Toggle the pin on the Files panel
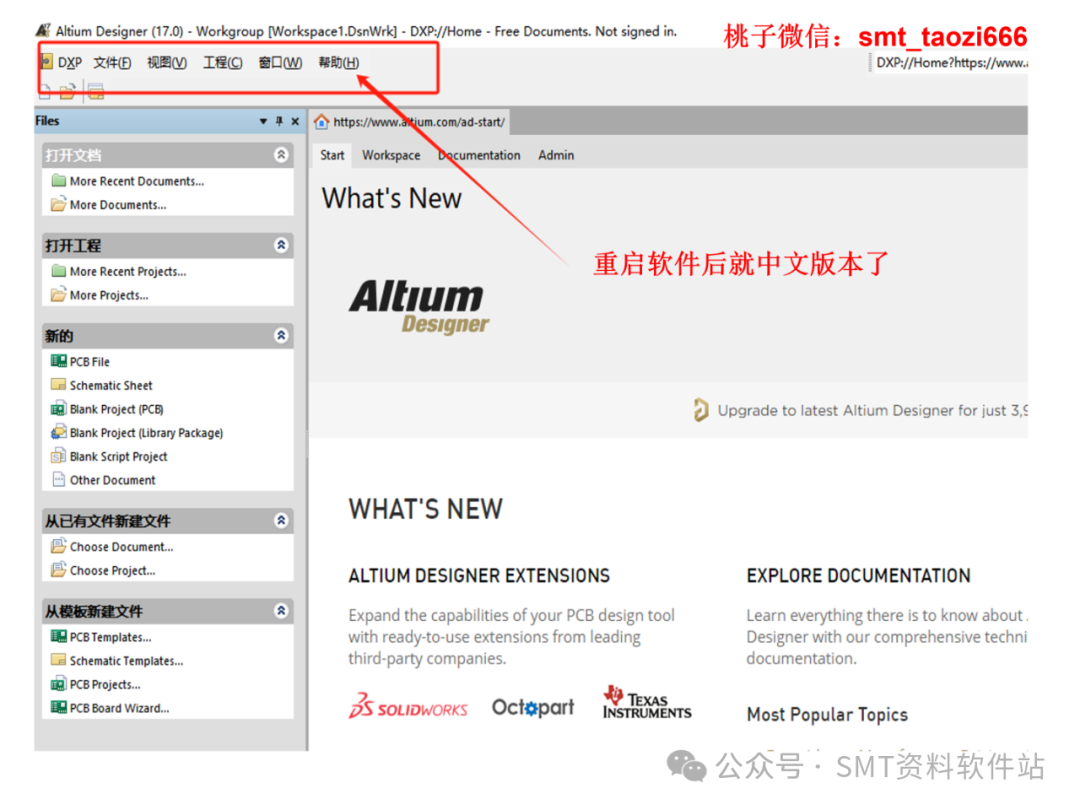 [278, 120]
